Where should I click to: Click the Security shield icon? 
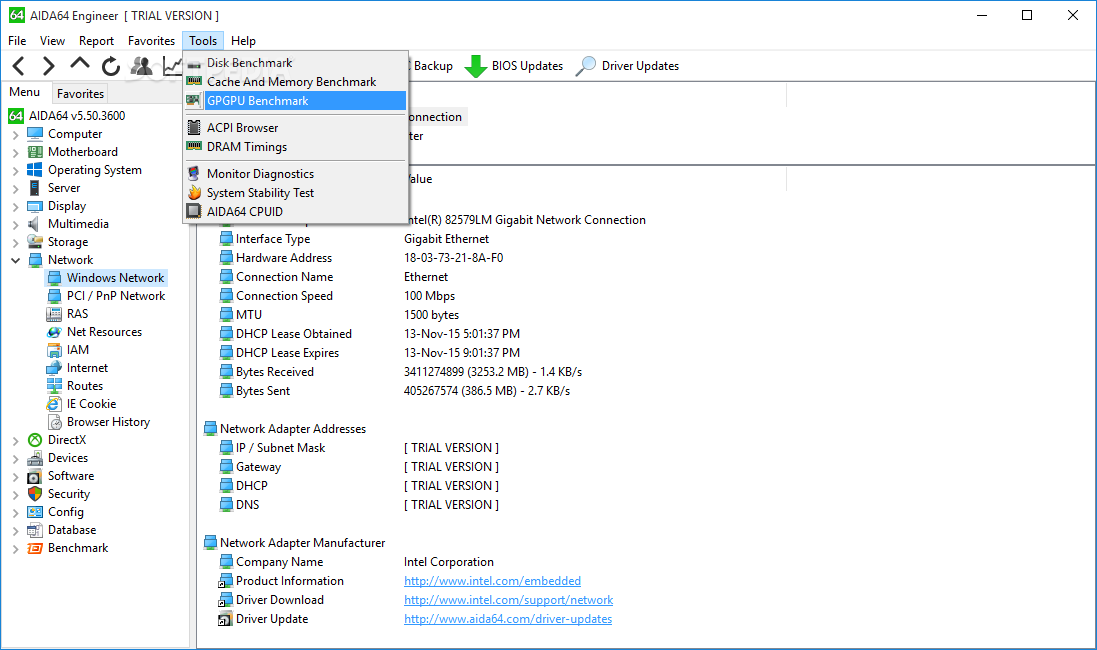[35, 493]
